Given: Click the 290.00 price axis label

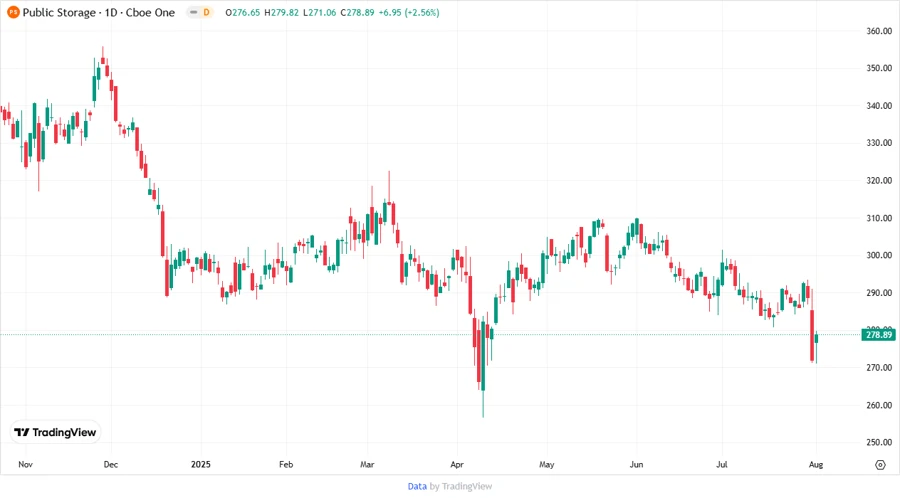Looking at the screenshot, I should (x=879, y=293).
